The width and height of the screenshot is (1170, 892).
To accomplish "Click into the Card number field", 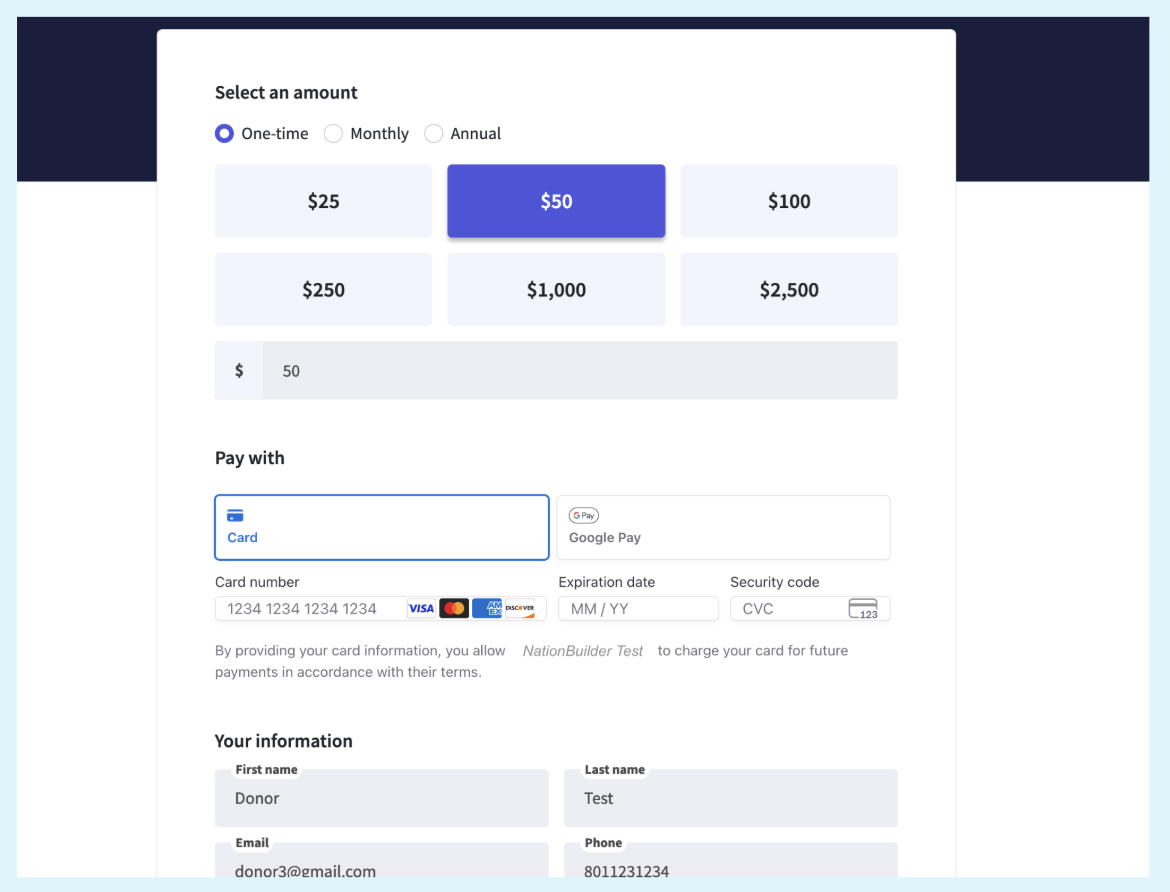I will click(310, 609).
